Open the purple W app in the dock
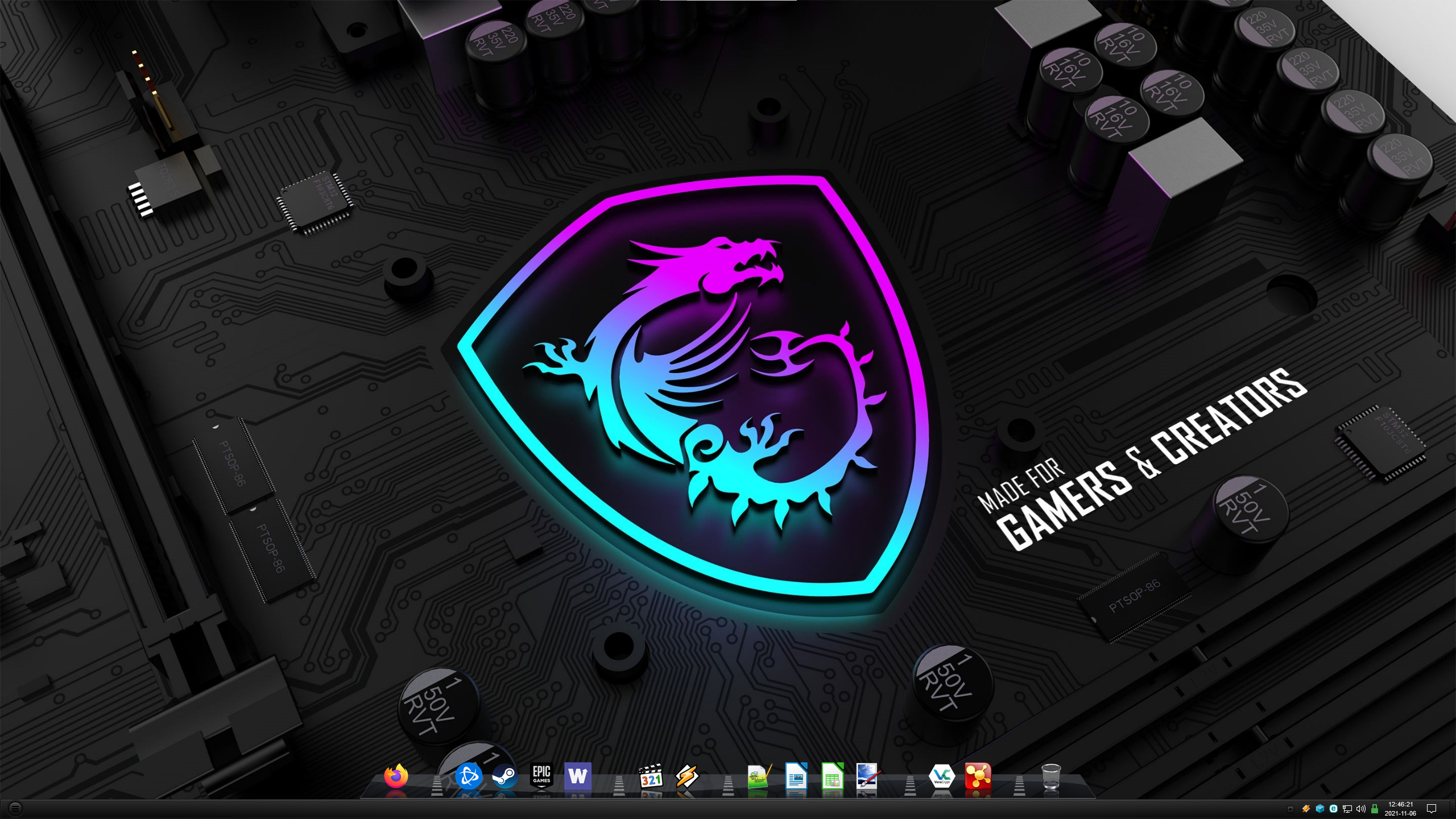This screenshot has width=1456, height=819. tap(578, 776)
